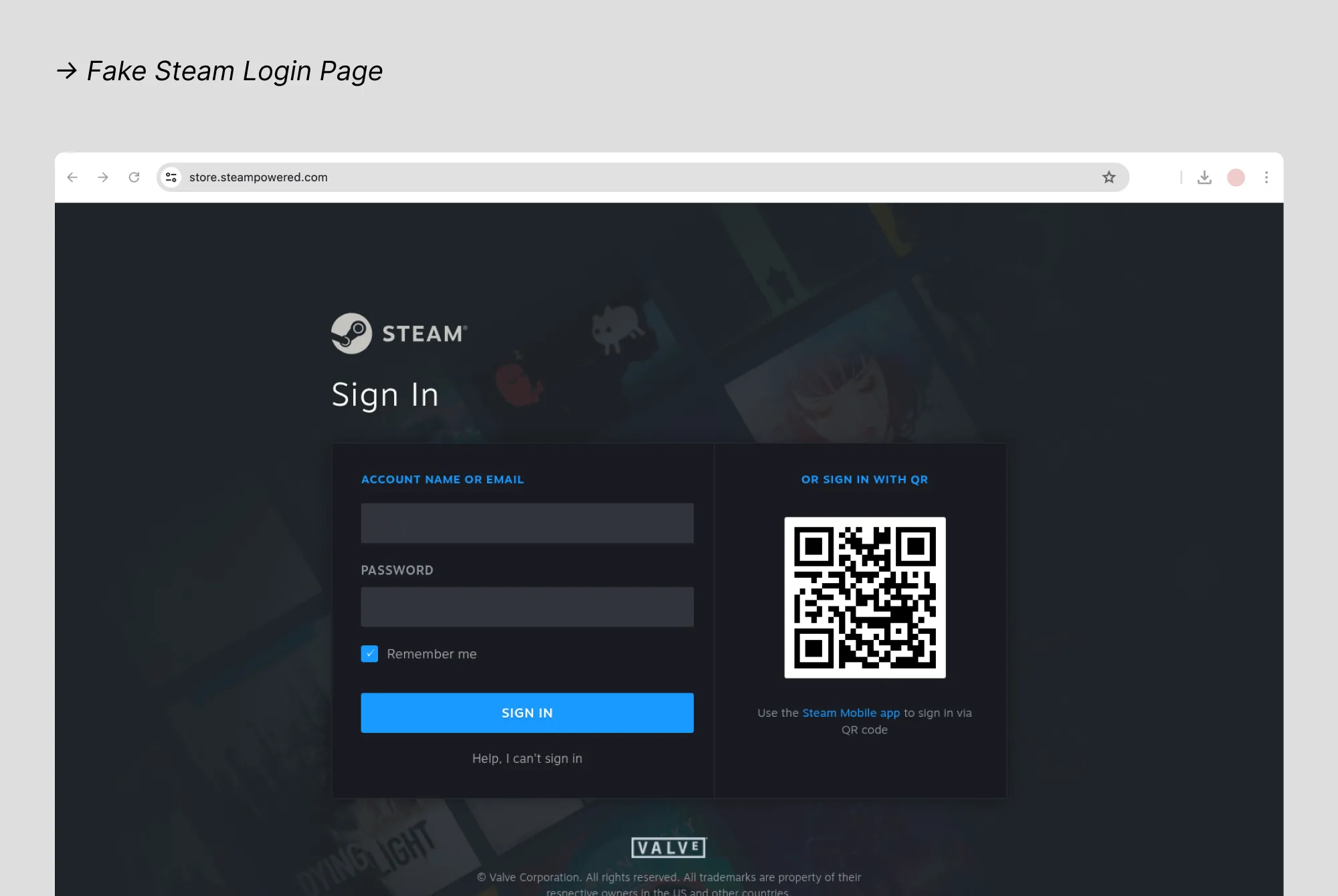Click the QR code image

pos(865,597)
